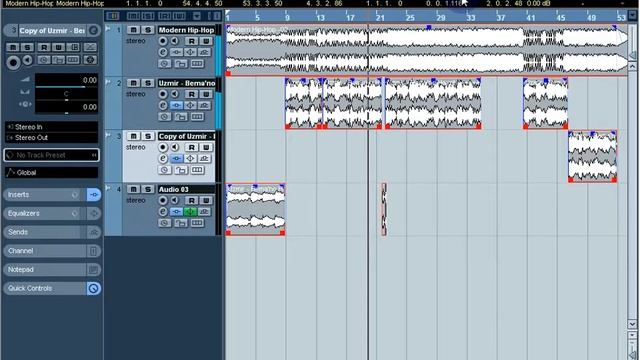Toggle inspector Write automation button
This screenshot has height=360, width=640.
58,47
